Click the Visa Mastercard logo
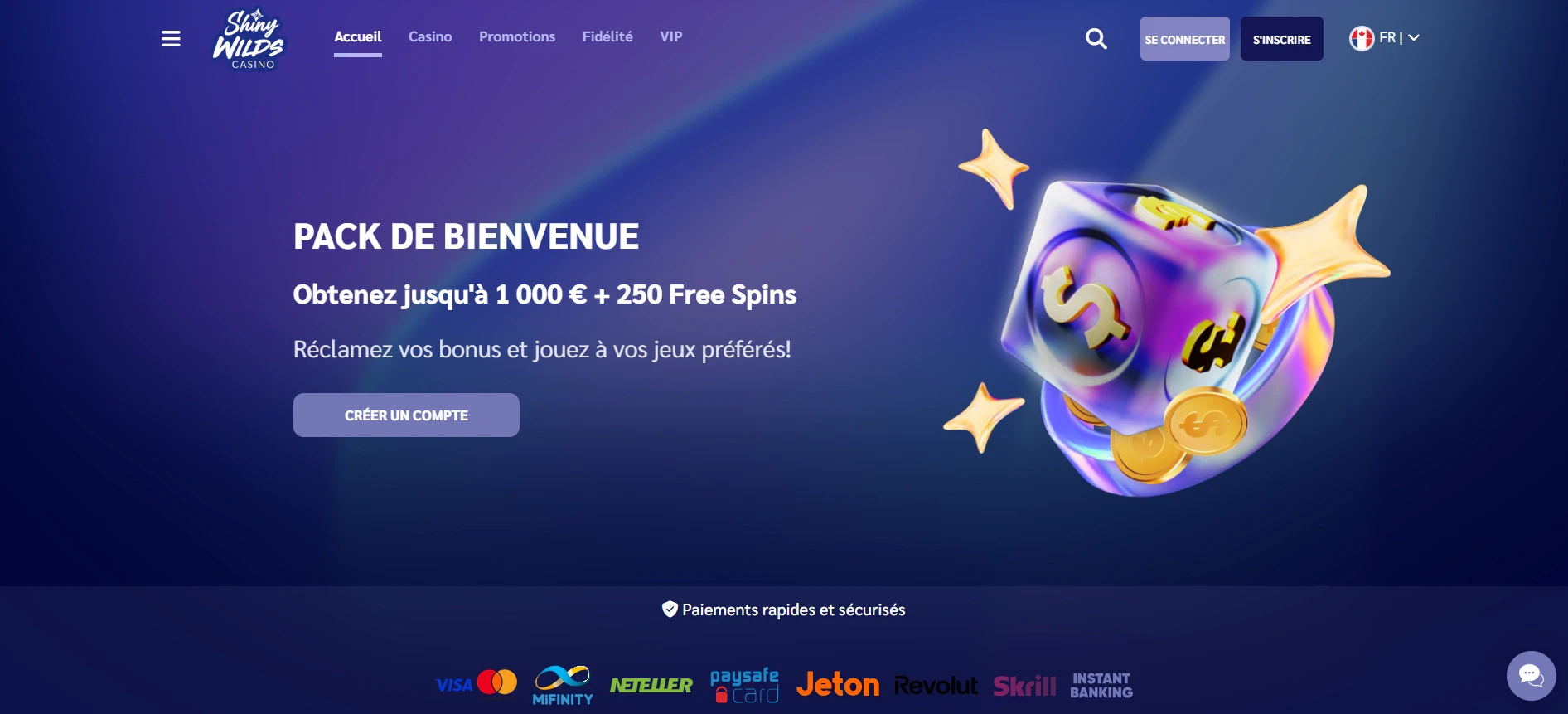Viewport: 1568px width, 714px height. (x=477, y=682)
